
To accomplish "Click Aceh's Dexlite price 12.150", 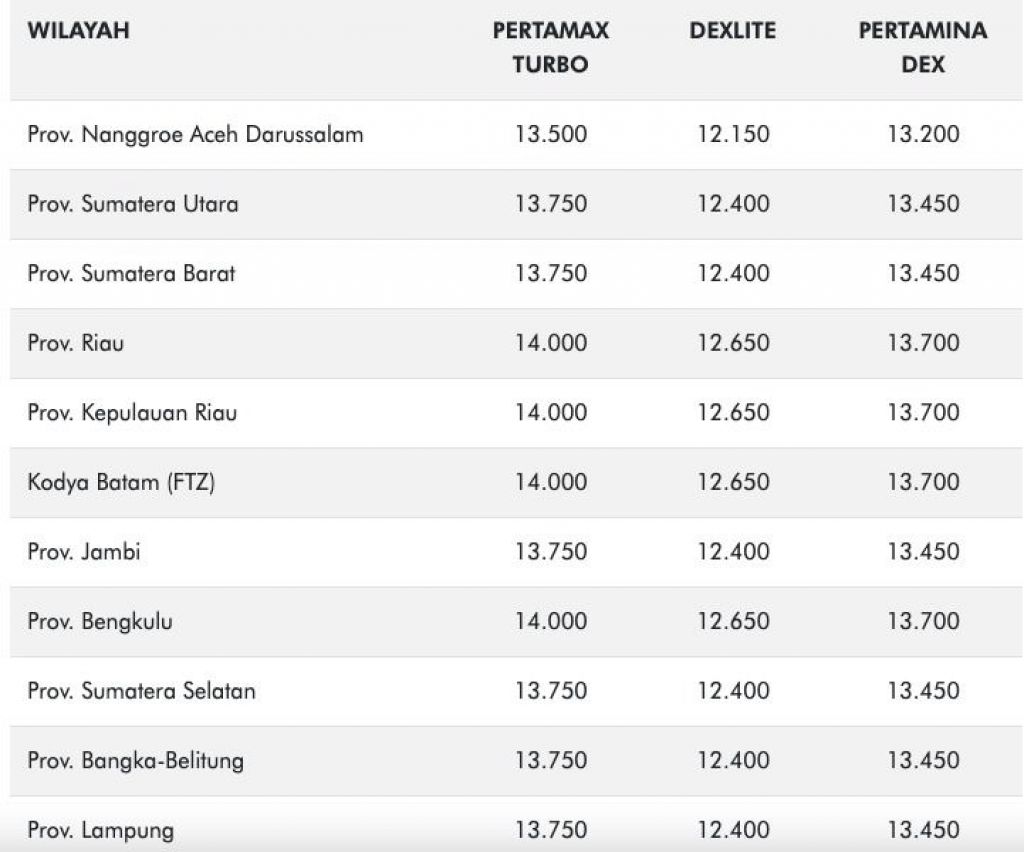I will click(733, 134).
